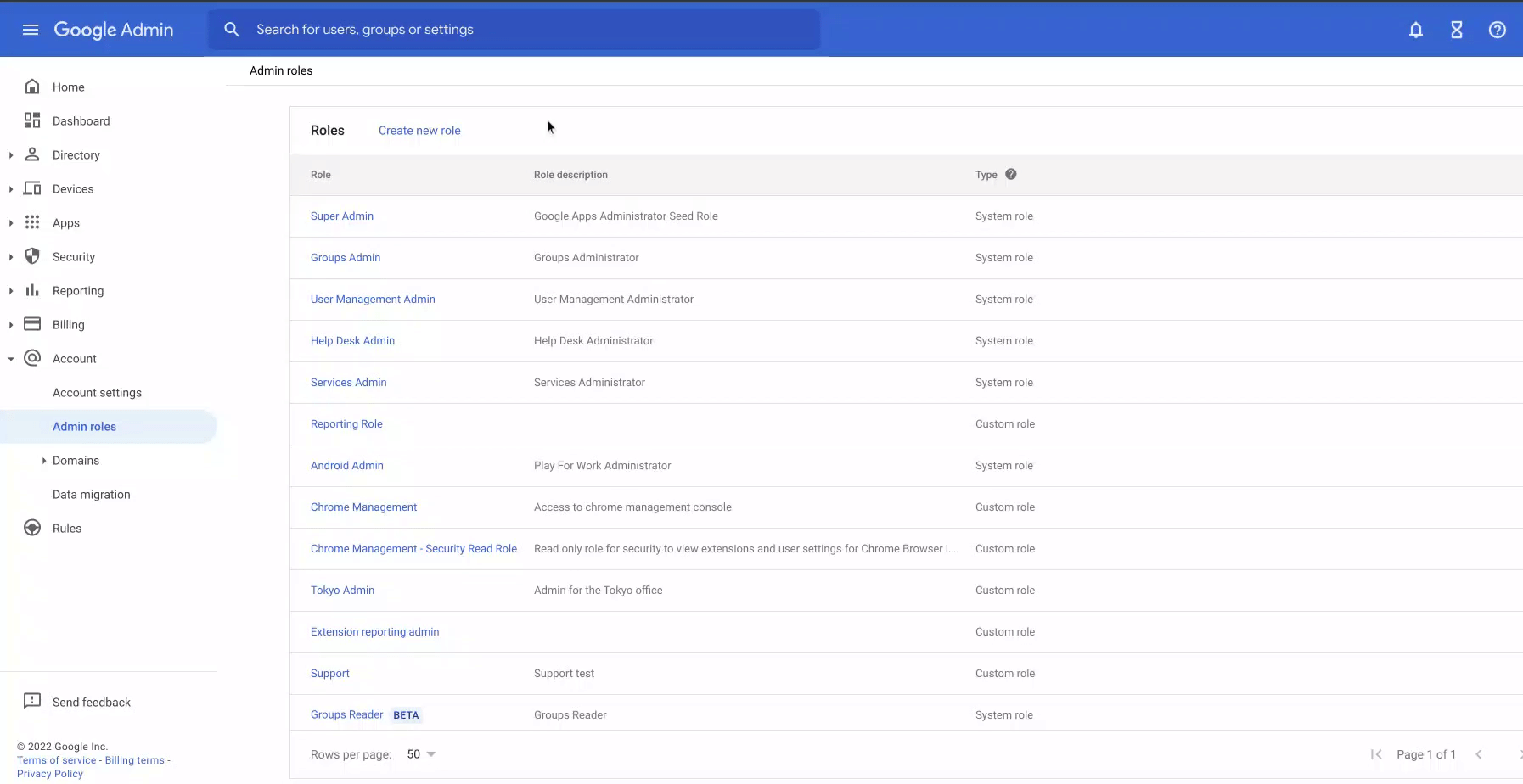Click the 'Admin for the Tokyo office' description
Screen dimensions: 1523x784
coord(598,591)
